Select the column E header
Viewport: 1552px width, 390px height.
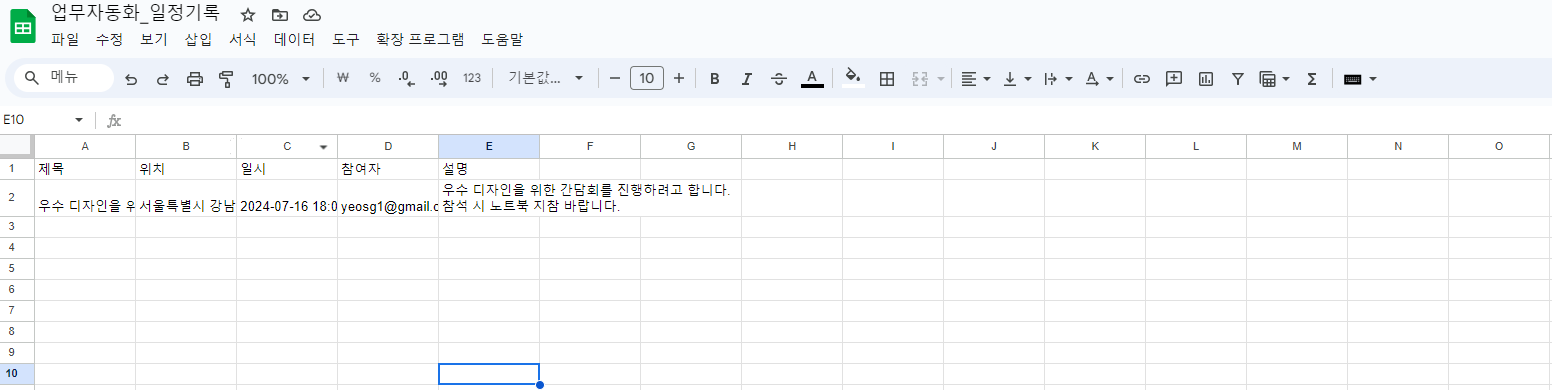[489, 146]
